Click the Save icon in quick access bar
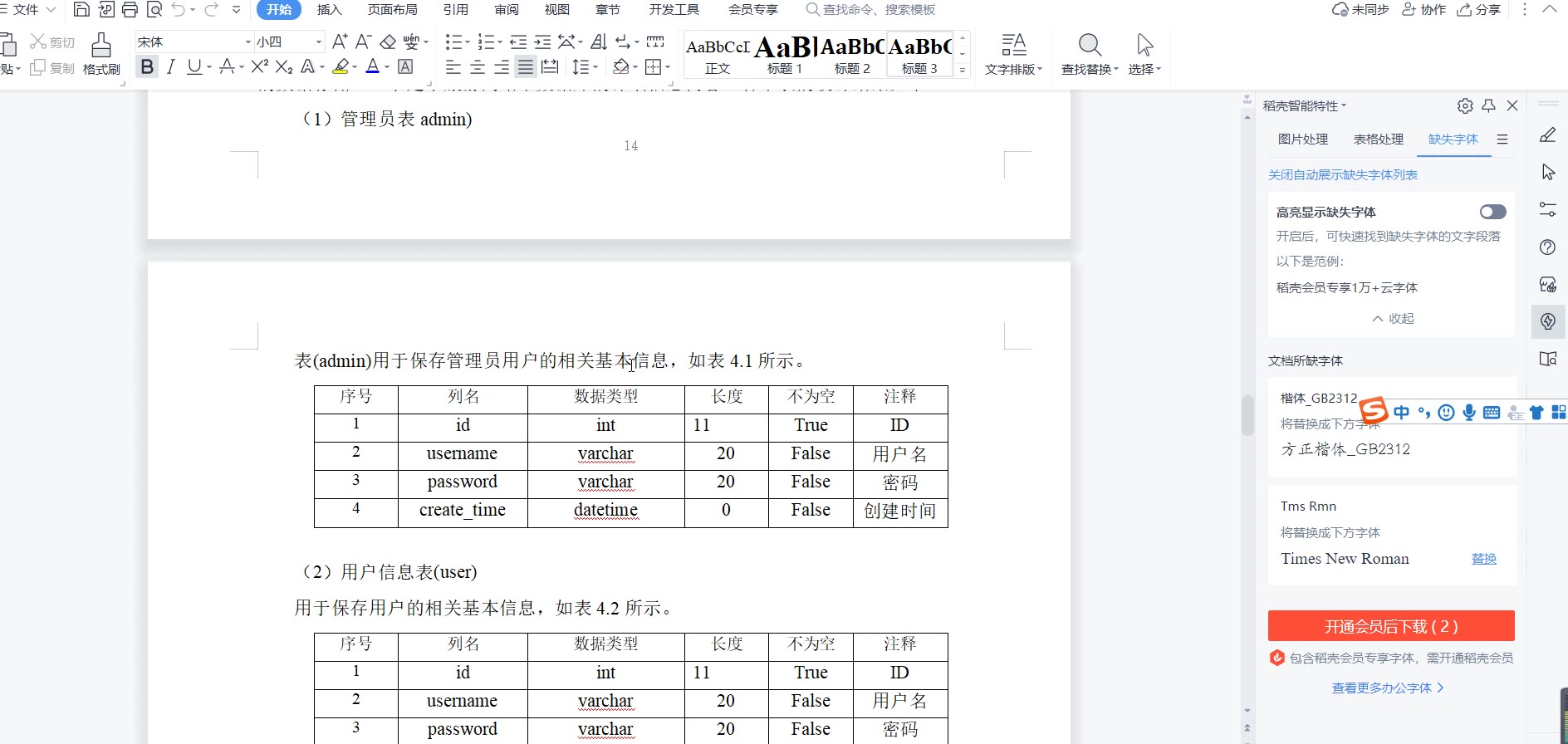 click(x=81, y=10)
